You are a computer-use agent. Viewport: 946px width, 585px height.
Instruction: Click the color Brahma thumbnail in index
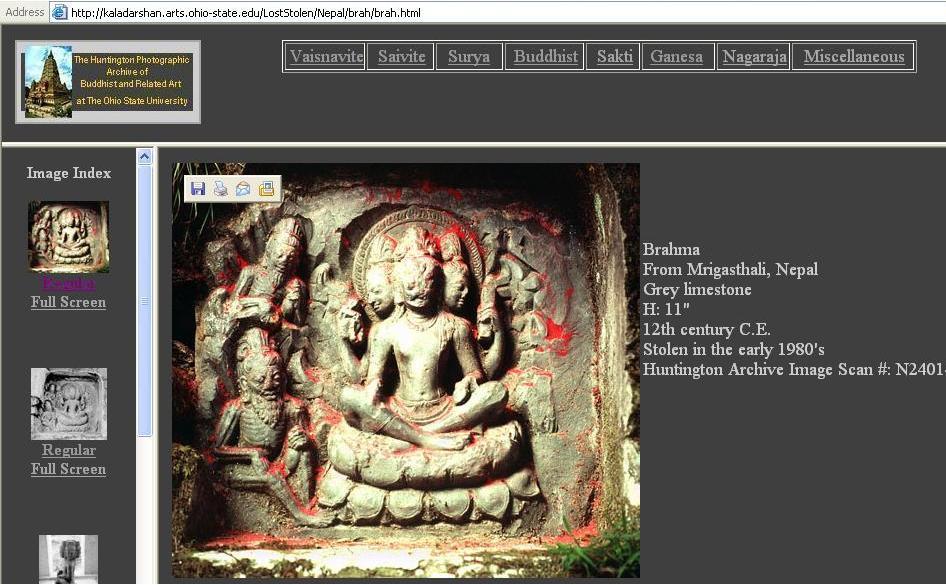[x=68, y=236]
